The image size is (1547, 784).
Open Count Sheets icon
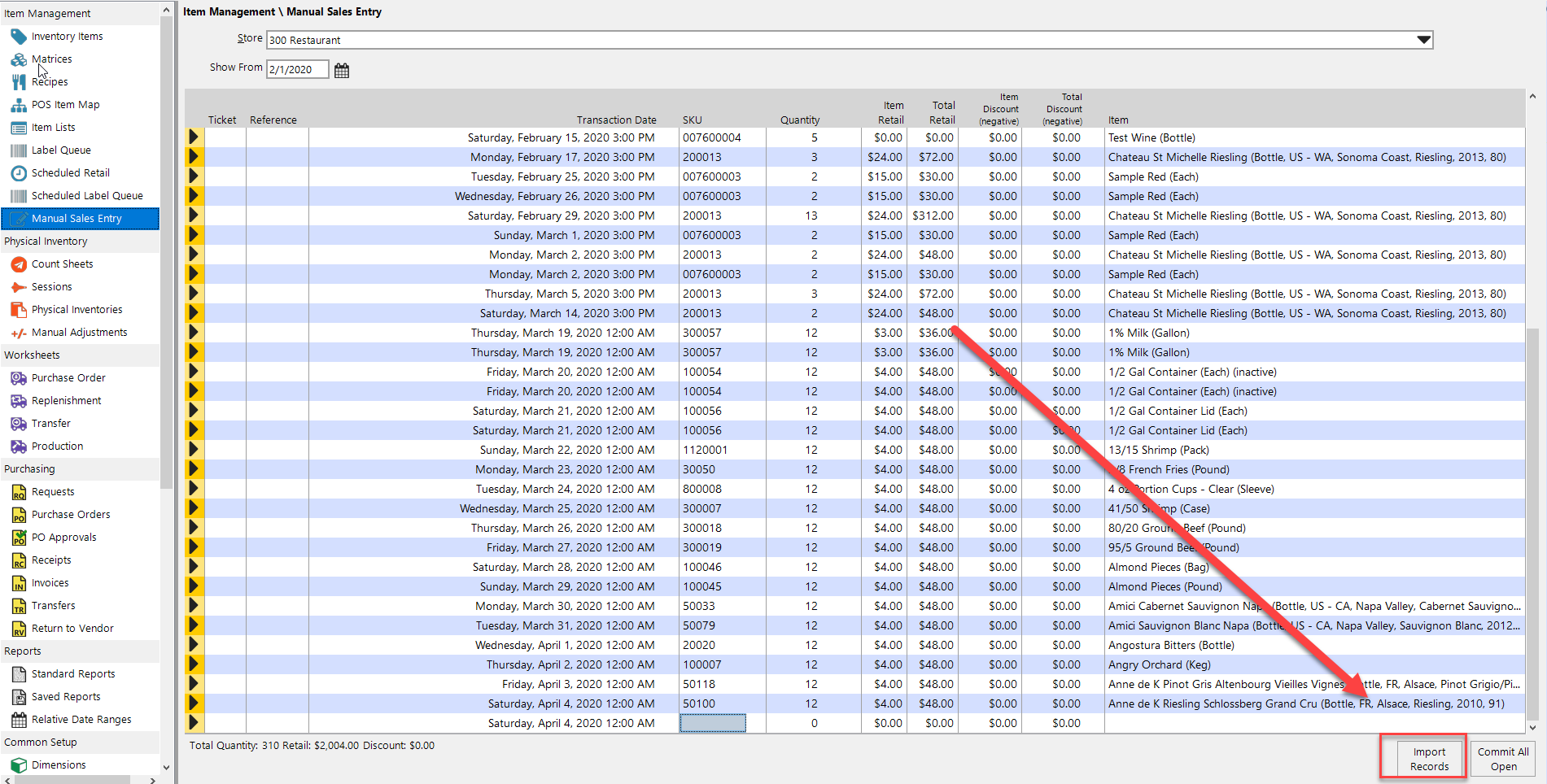[19, 264]
